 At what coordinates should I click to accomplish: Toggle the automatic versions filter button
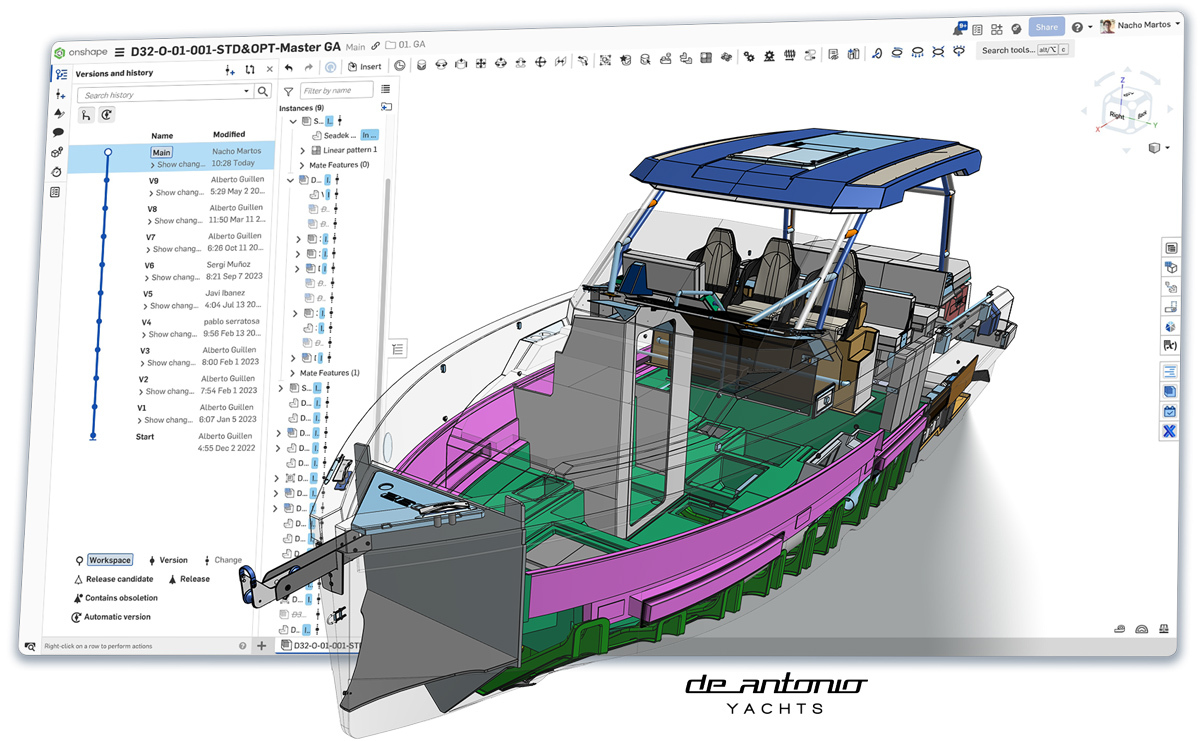pos(106,114)
